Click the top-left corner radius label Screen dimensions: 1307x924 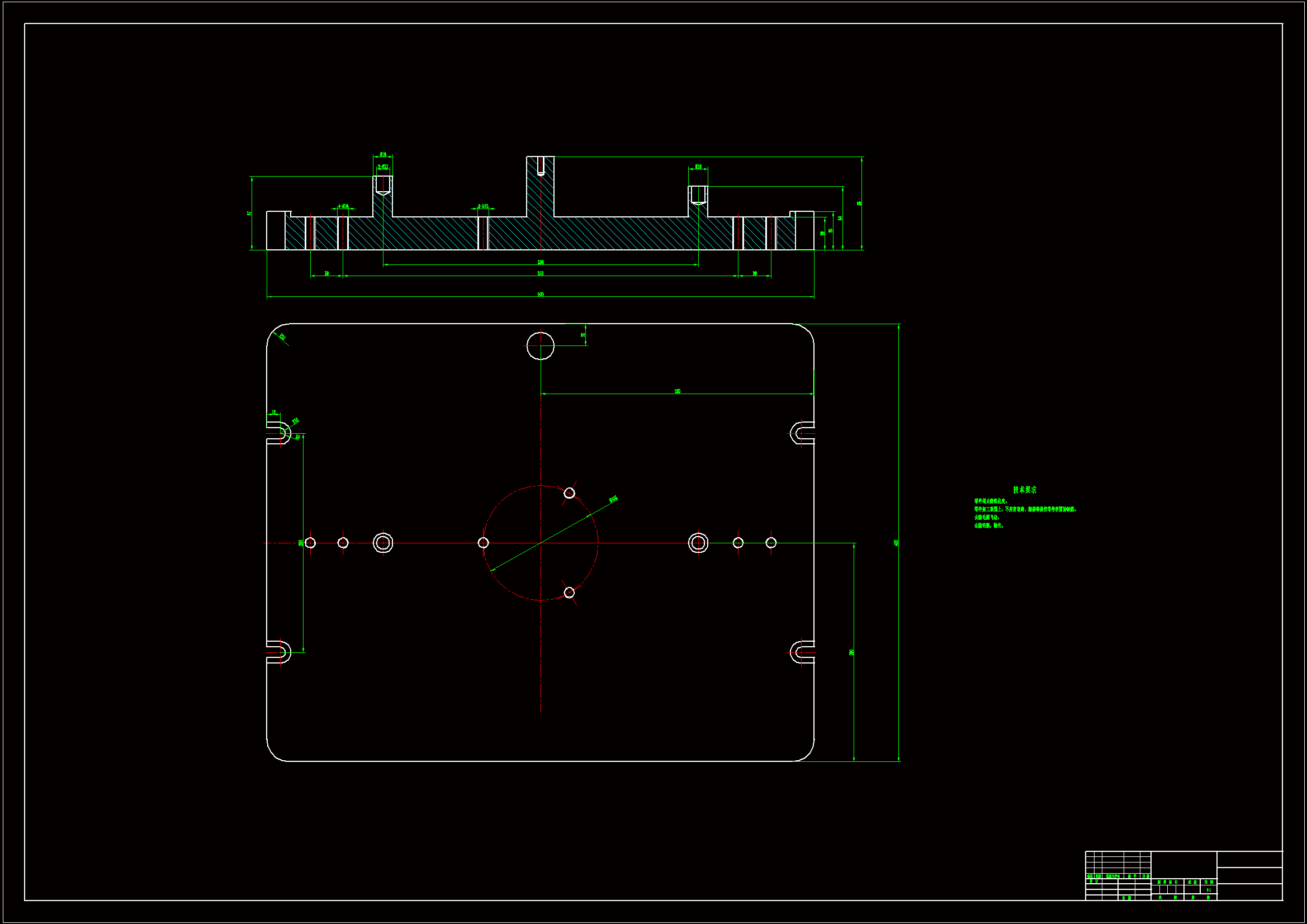tap(282, 337)
